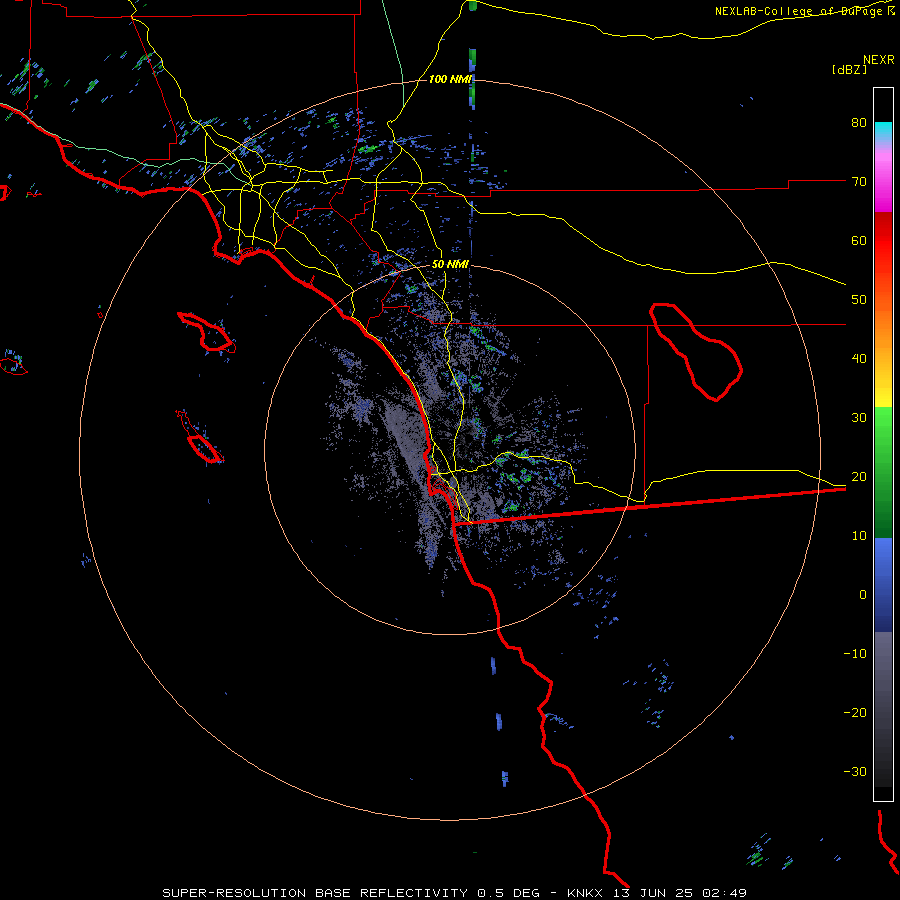Click the yellow band of the color scale
900x900 pixels.
883,390
